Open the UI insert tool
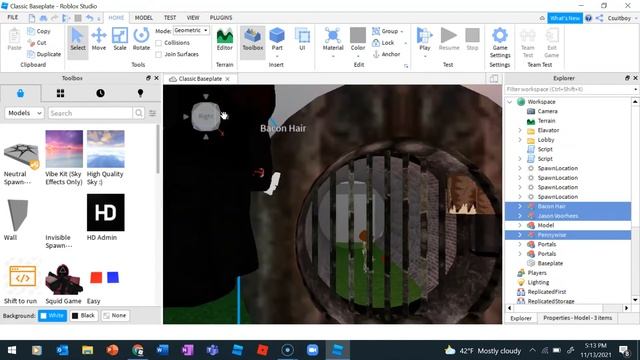 tap(302, 40)
